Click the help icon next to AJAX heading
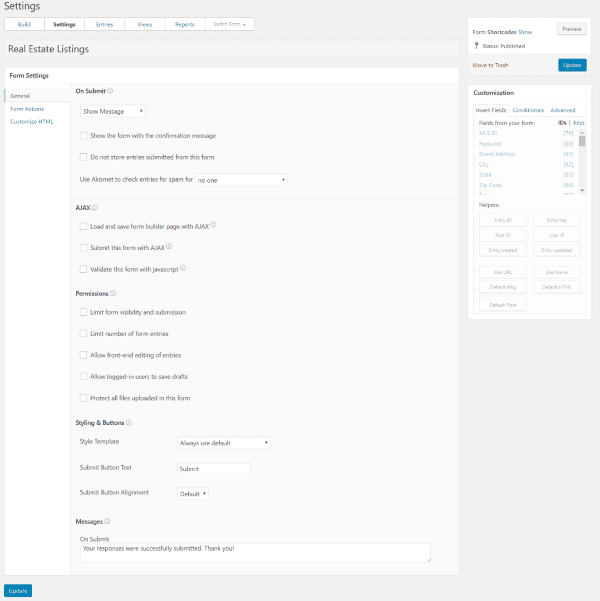Screen dimensions: 600x601 pos(95,207)
